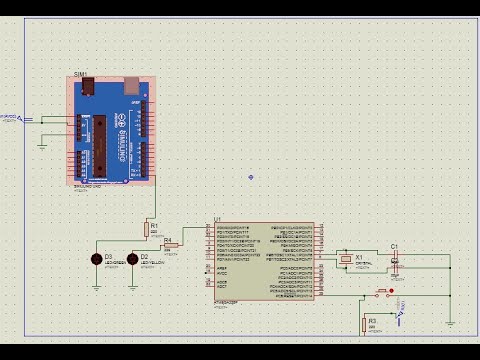Click the AREF pin label on U1
This screenshot has height=360, width=480.
222,268
